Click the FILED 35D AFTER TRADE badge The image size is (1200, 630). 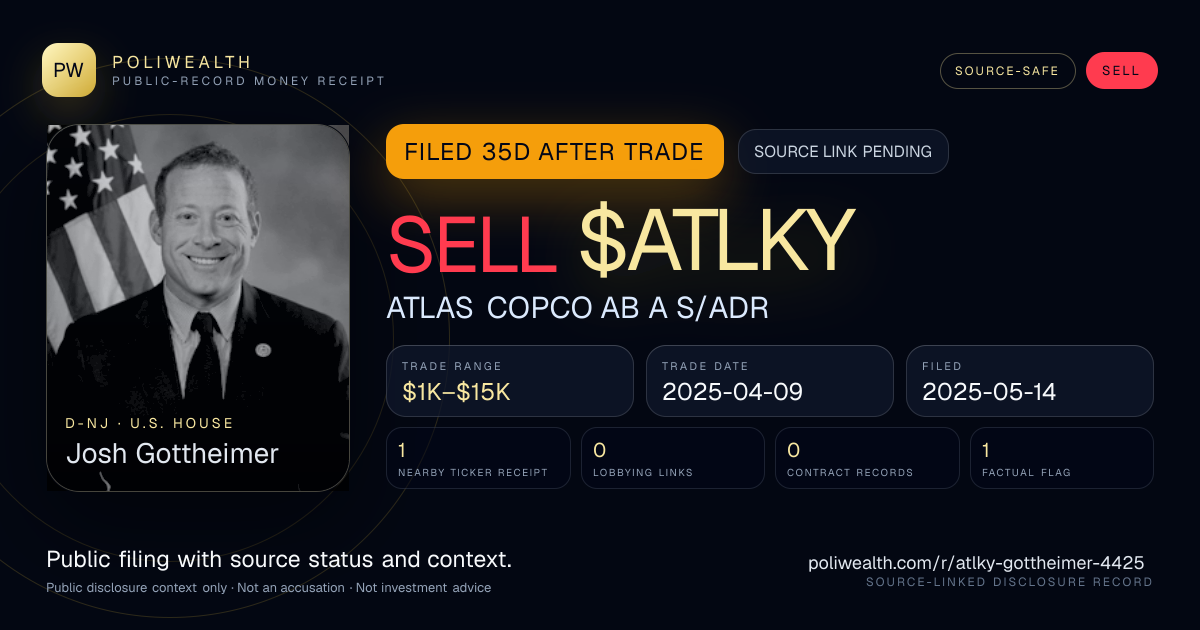[x=554, y=152]
